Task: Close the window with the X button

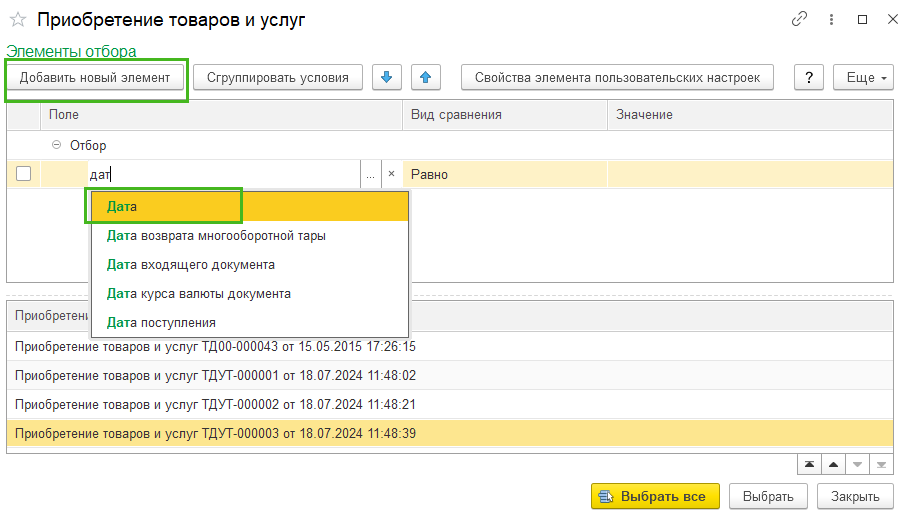Action: click(x=892, y=20)
